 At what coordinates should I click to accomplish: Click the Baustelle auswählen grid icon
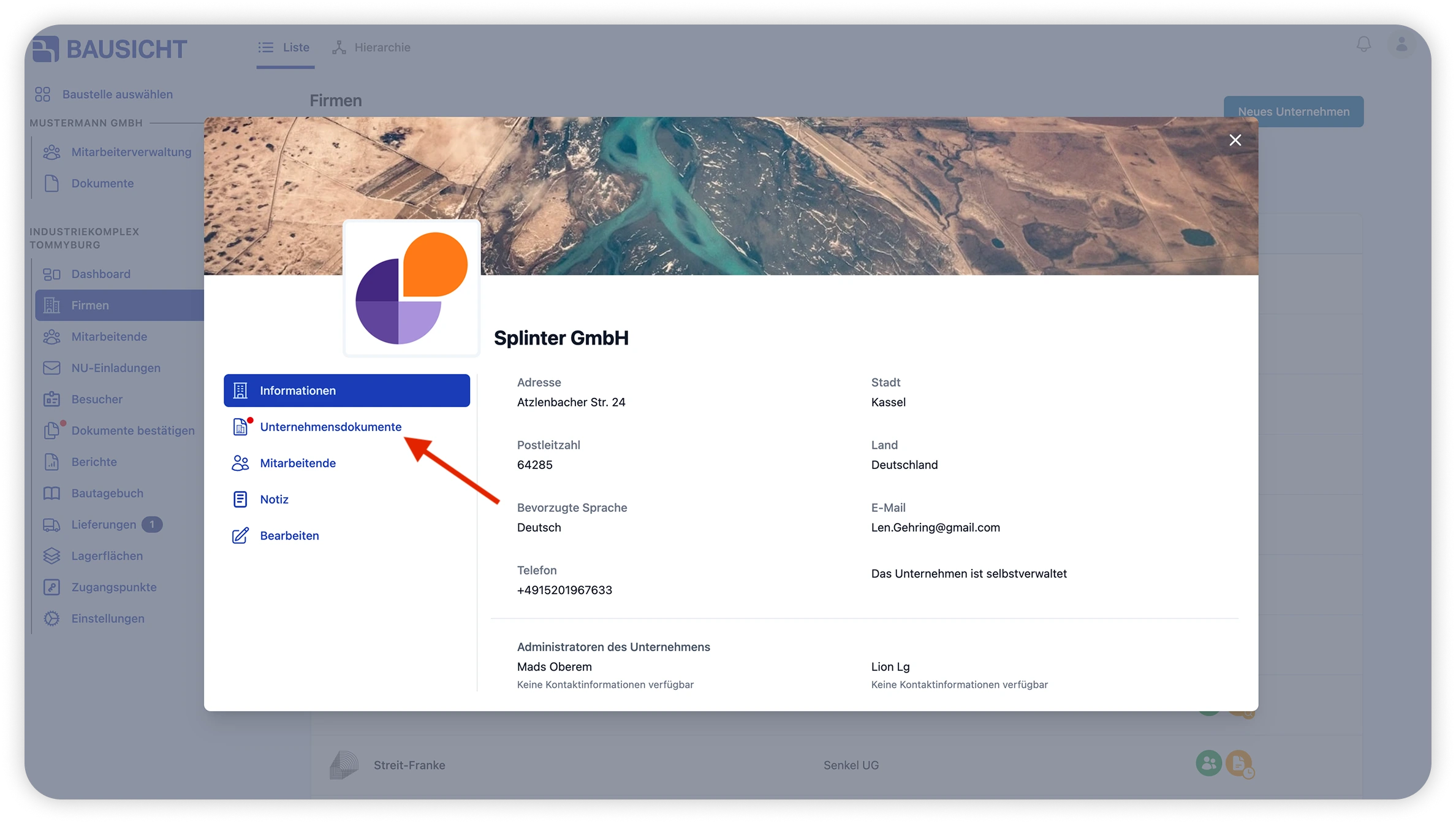coord(43,94)
